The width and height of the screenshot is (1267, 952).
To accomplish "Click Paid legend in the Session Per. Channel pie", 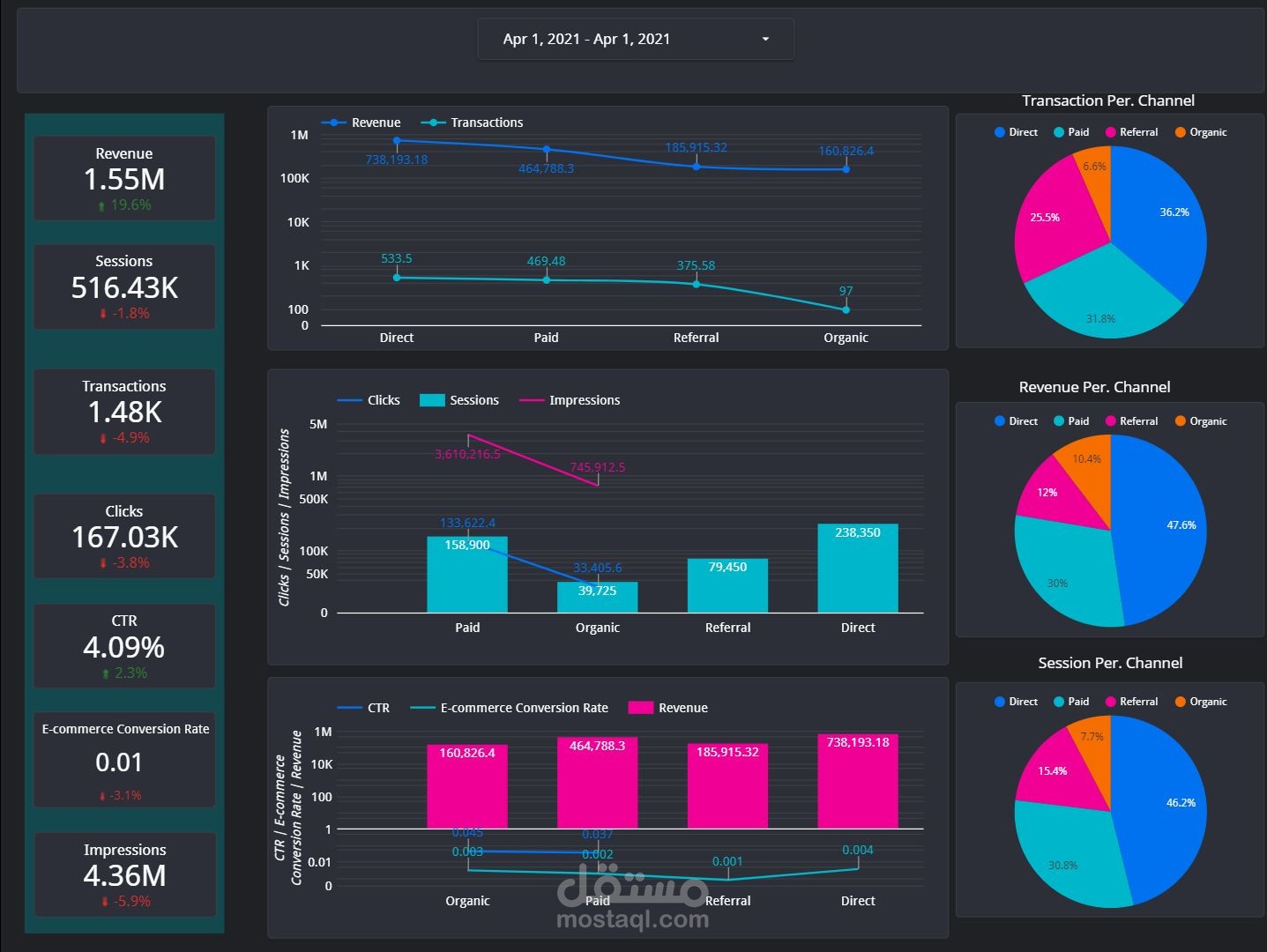I will point(1071,702).
